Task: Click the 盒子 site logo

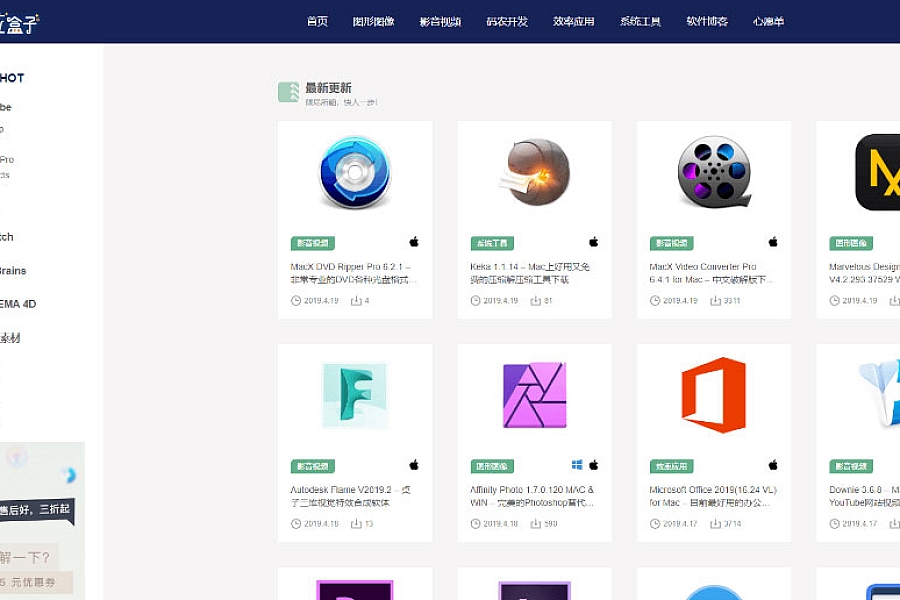Action: coord(18,23)
